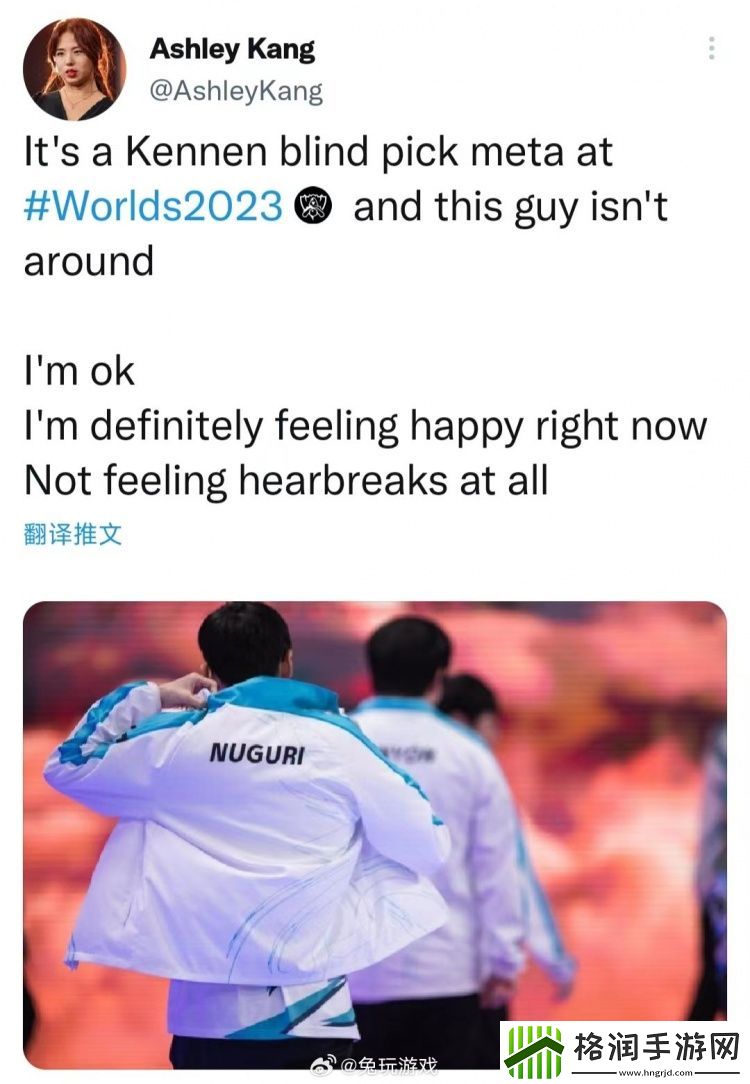Click the "and this guy isn't" text
This screenshot has width=750, height=1084.
[x=510, y=207]
